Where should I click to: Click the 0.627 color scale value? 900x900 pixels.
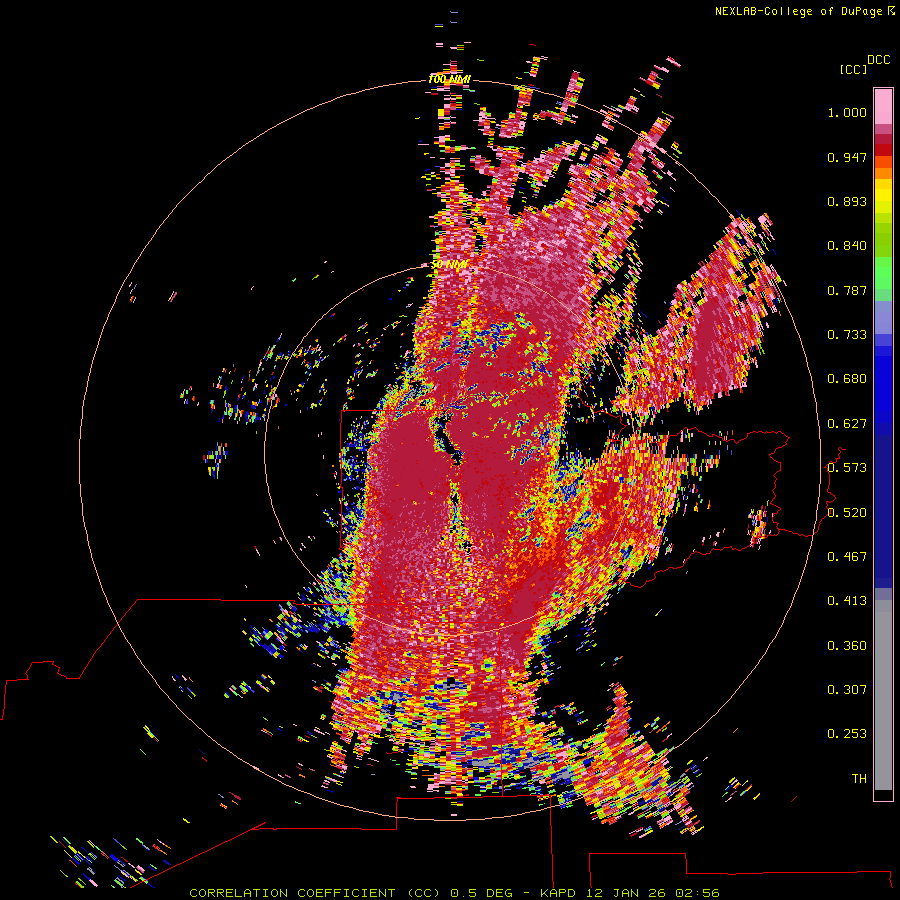[x=847, y=424]
